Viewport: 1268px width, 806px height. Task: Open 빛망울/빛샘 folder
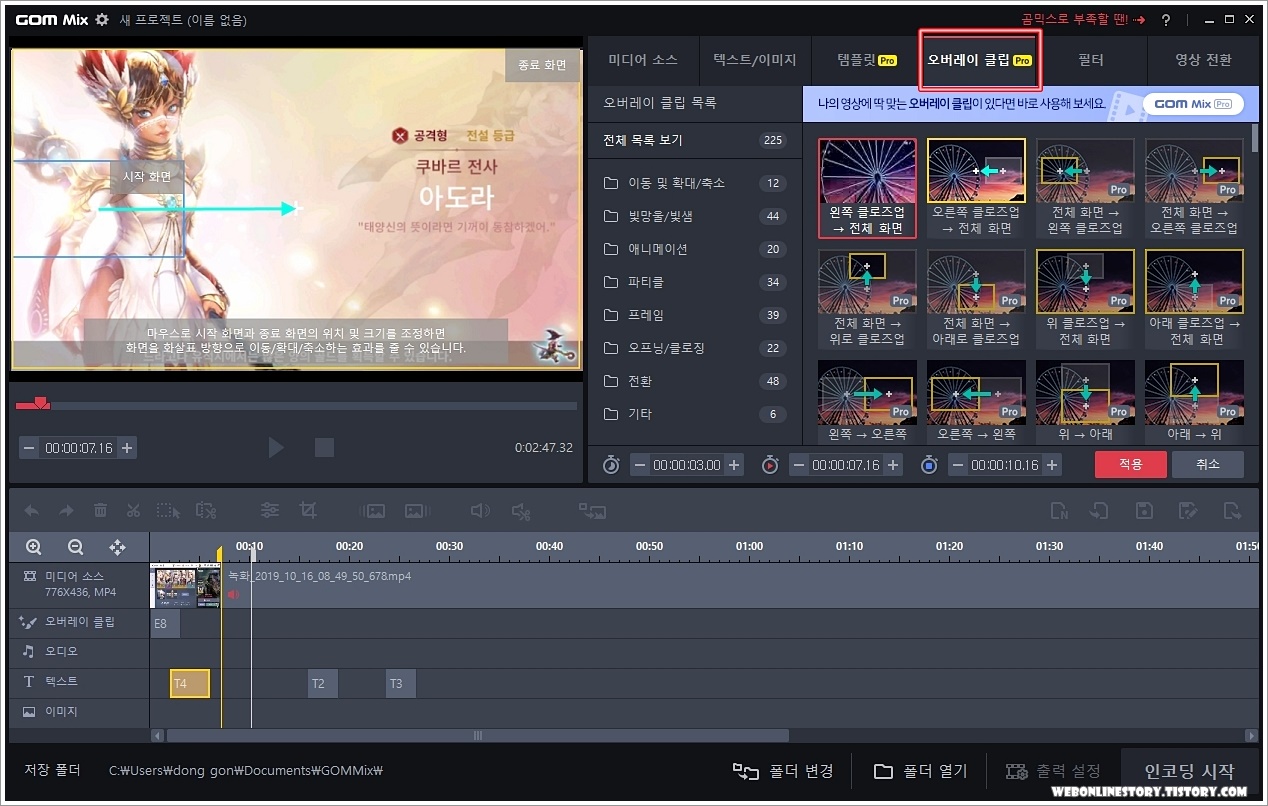coord(695,216)
